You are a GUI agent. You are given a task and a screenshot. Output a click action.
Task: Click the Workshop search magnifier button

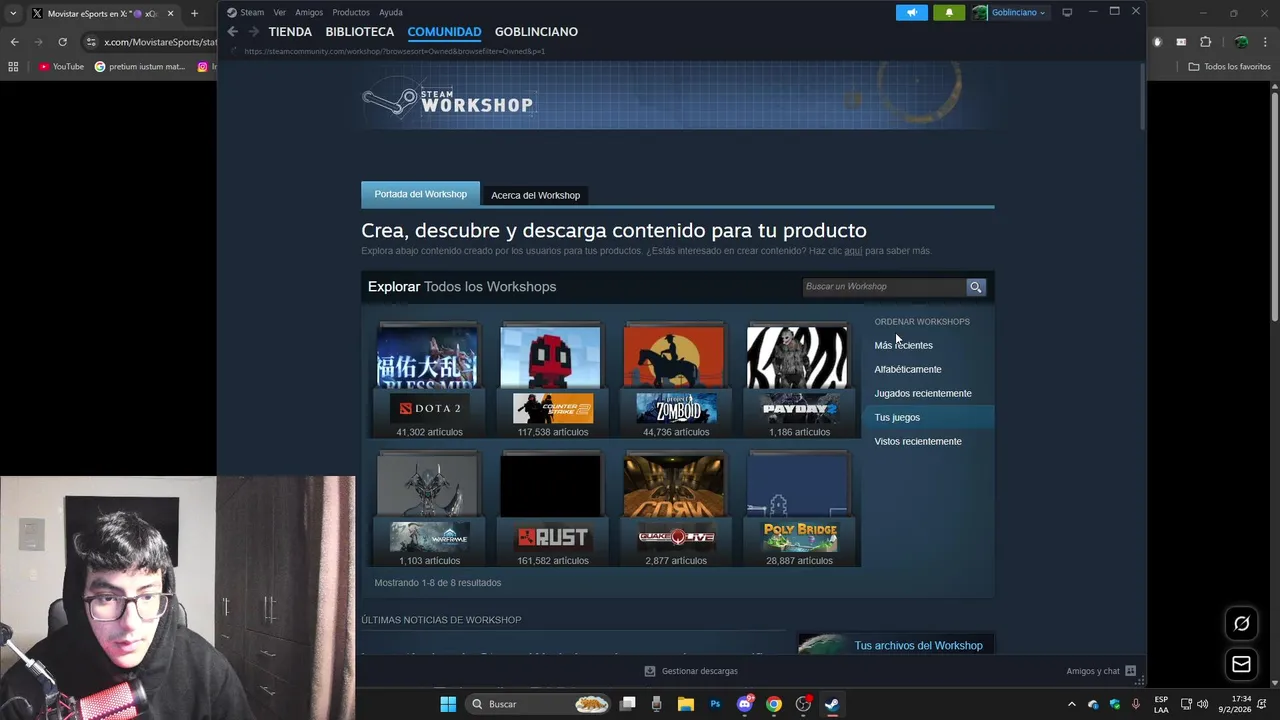[x=976, y=287]
